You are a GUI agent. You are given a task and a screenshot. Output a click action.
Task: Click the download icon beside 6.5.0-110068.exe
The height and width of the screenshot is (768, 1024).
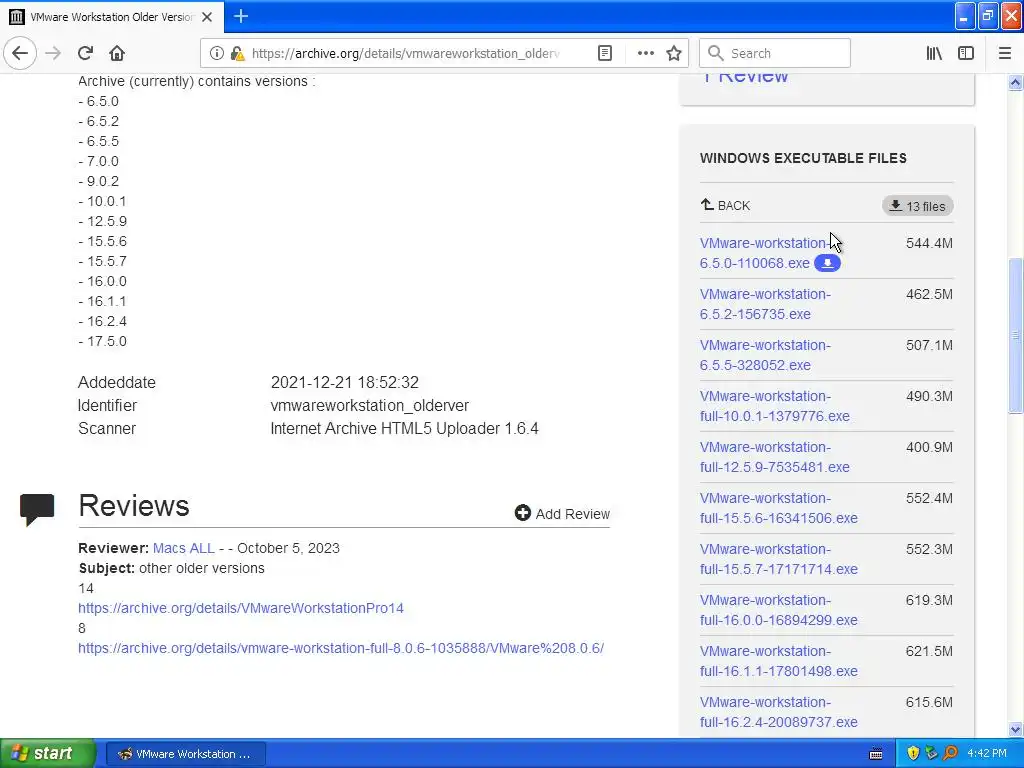(x=827, y=263)
